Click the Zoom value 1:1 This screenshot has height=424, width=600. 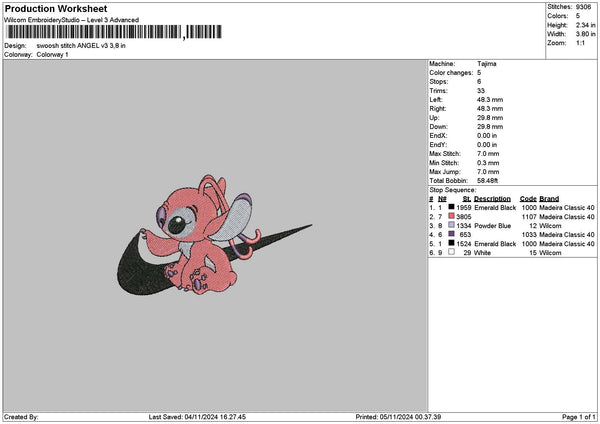[x=580, y=43]
